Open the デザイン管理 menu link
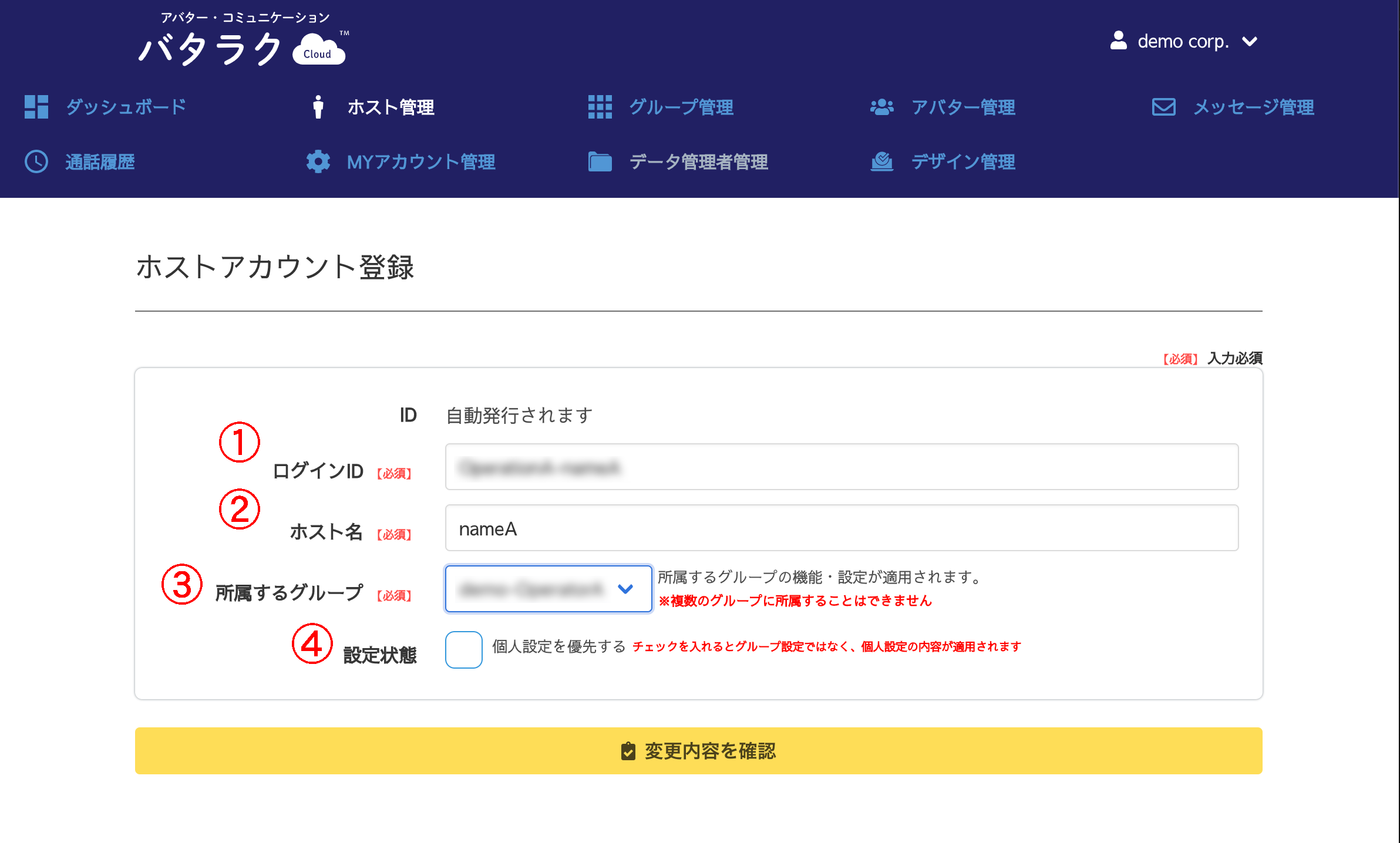Image resolution: width=1400 pixels, height=843 pixels. pyautogui.click(x=963, y=162)
